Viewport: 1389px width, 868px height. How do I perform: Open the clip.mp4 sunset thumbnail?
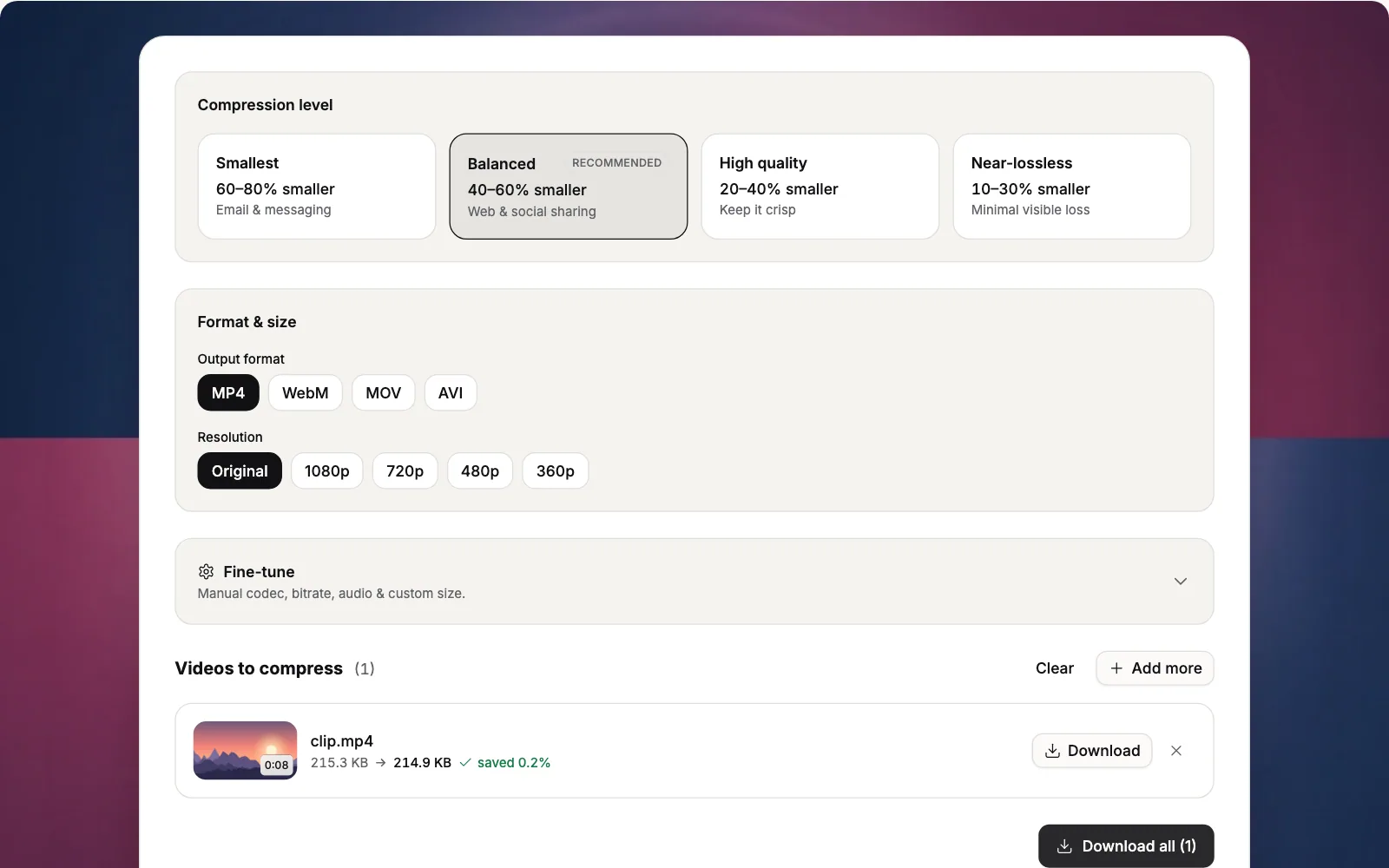point(245,751)
